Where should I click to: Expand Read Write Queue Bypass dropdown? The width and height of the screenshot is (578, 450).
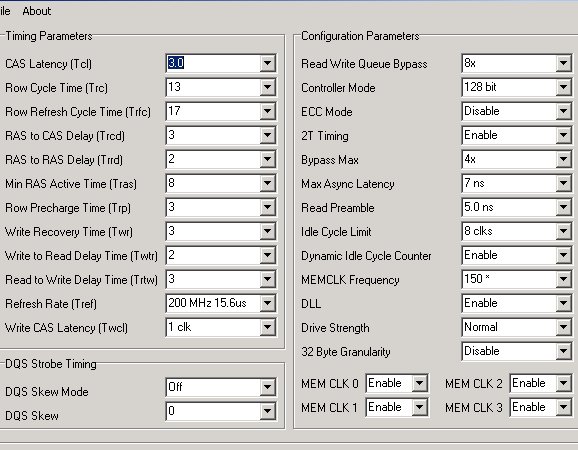click(564, 63)
